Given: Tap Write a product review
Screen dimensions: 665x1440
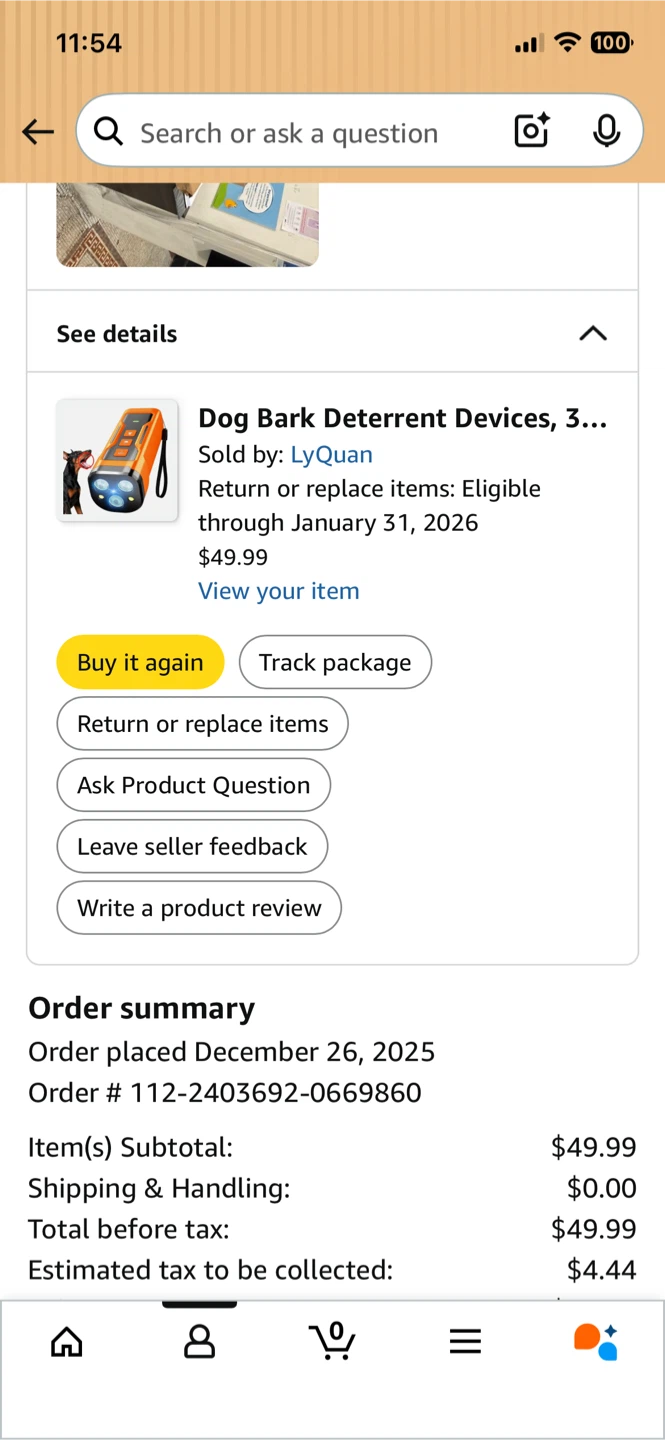Looking at the screenshot, I should point(199,908).
